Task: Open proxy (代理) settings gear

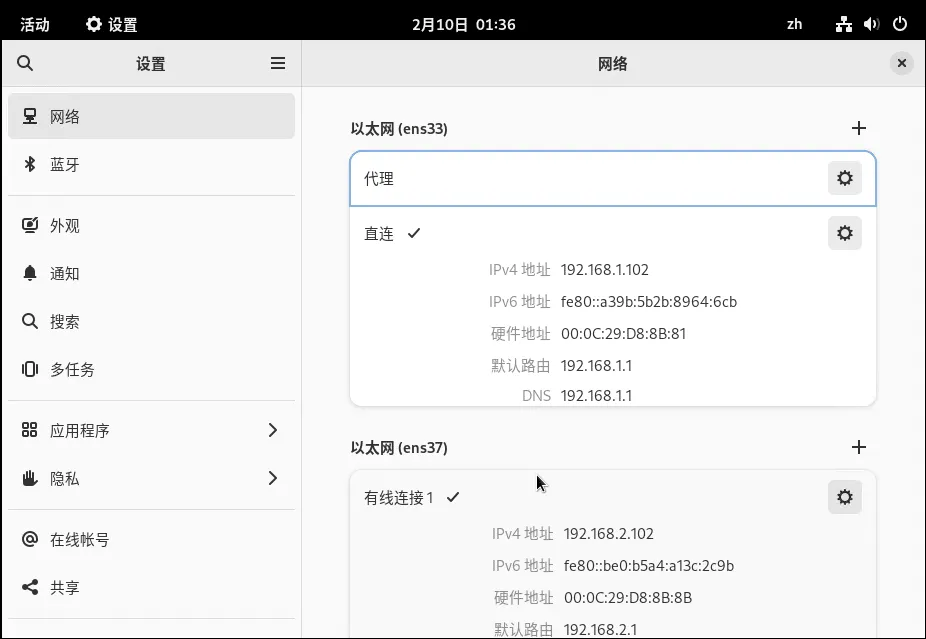Action: pyautogui.click(x=844, y=179)
